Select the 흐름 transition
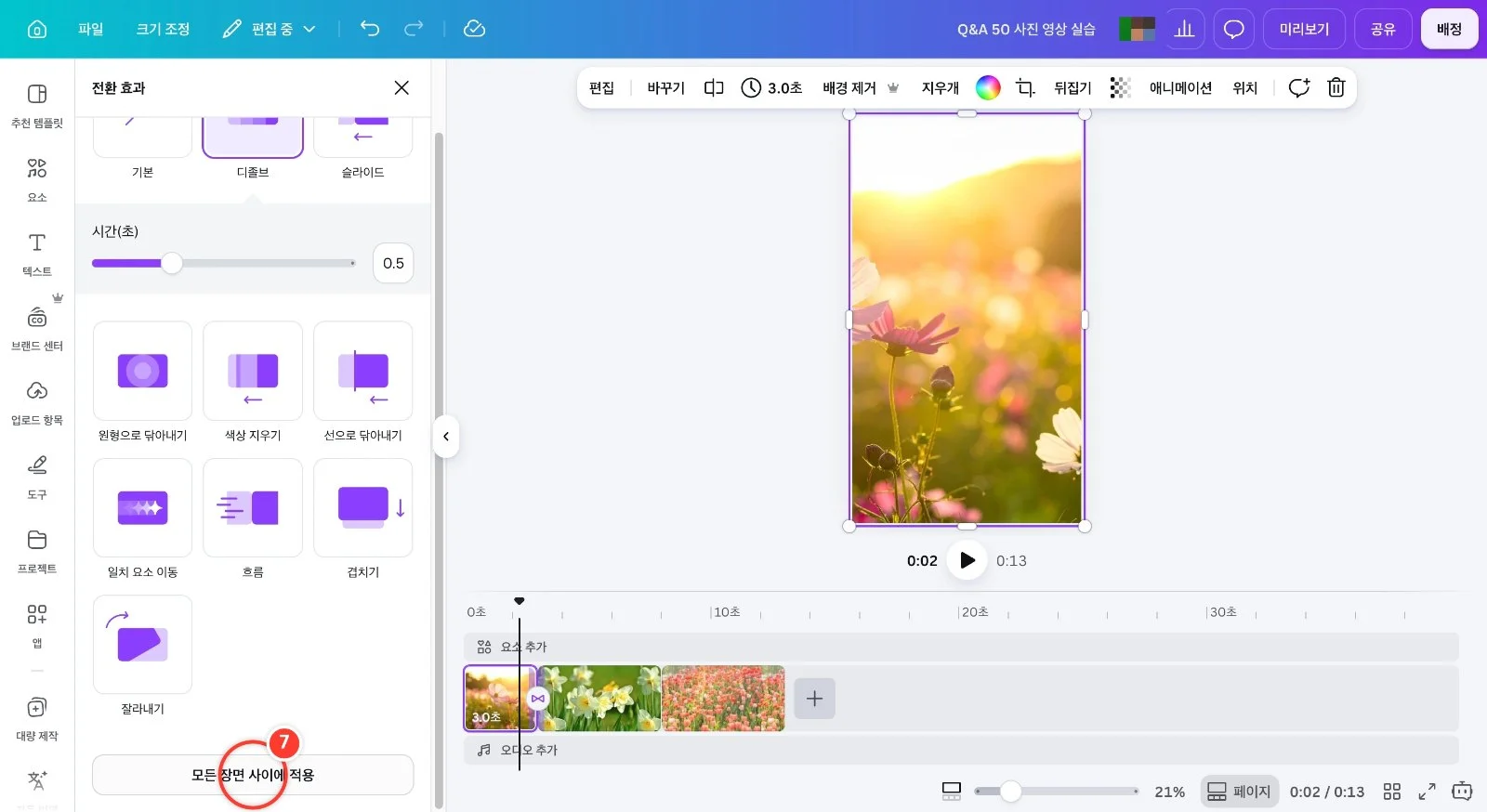Image resolution: width=1487 pixels, height=812 pixels. coord(253,507)
